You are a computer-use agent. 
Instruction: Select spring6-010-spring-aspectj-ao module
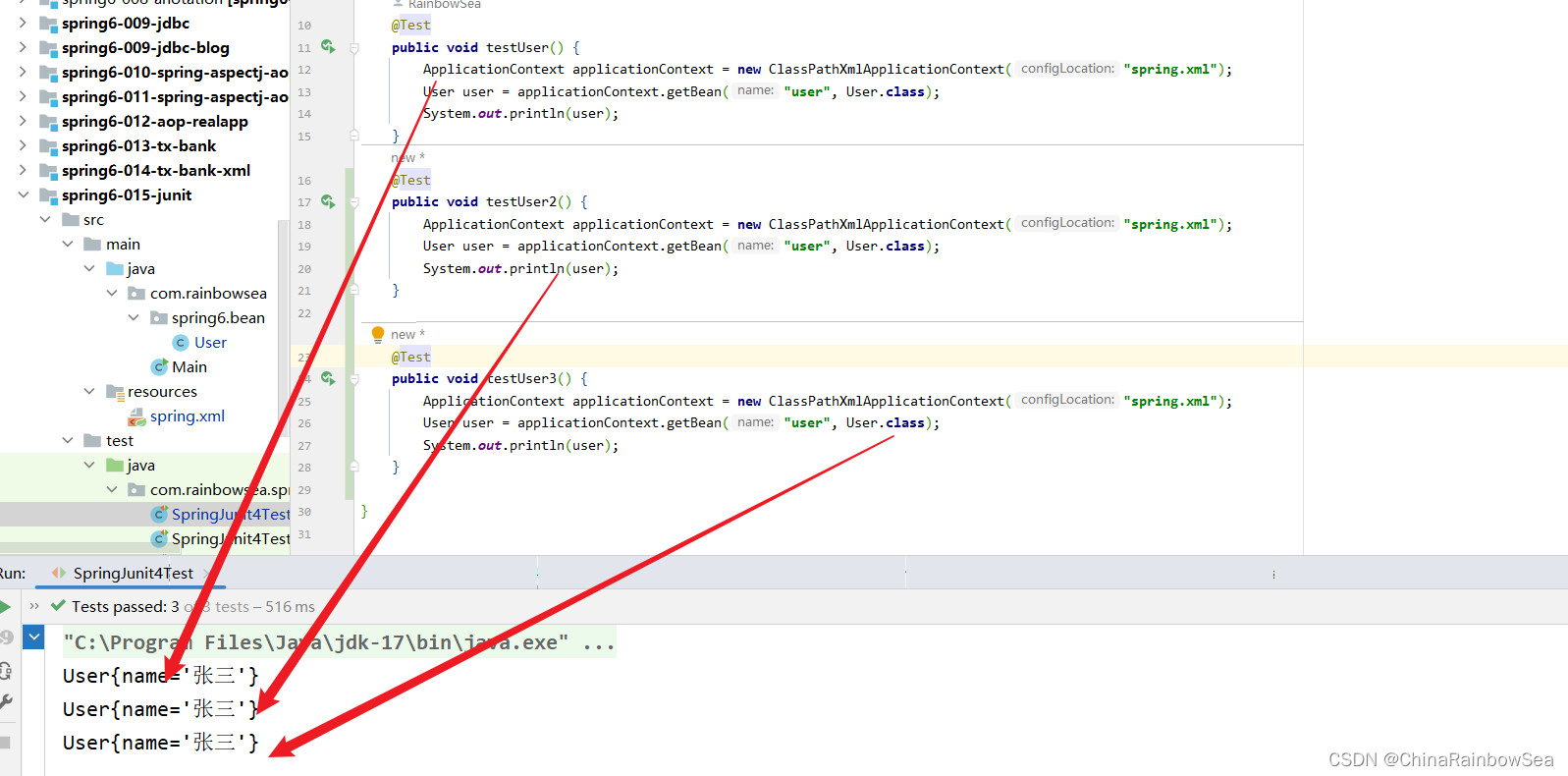click(x=175, y=73)
